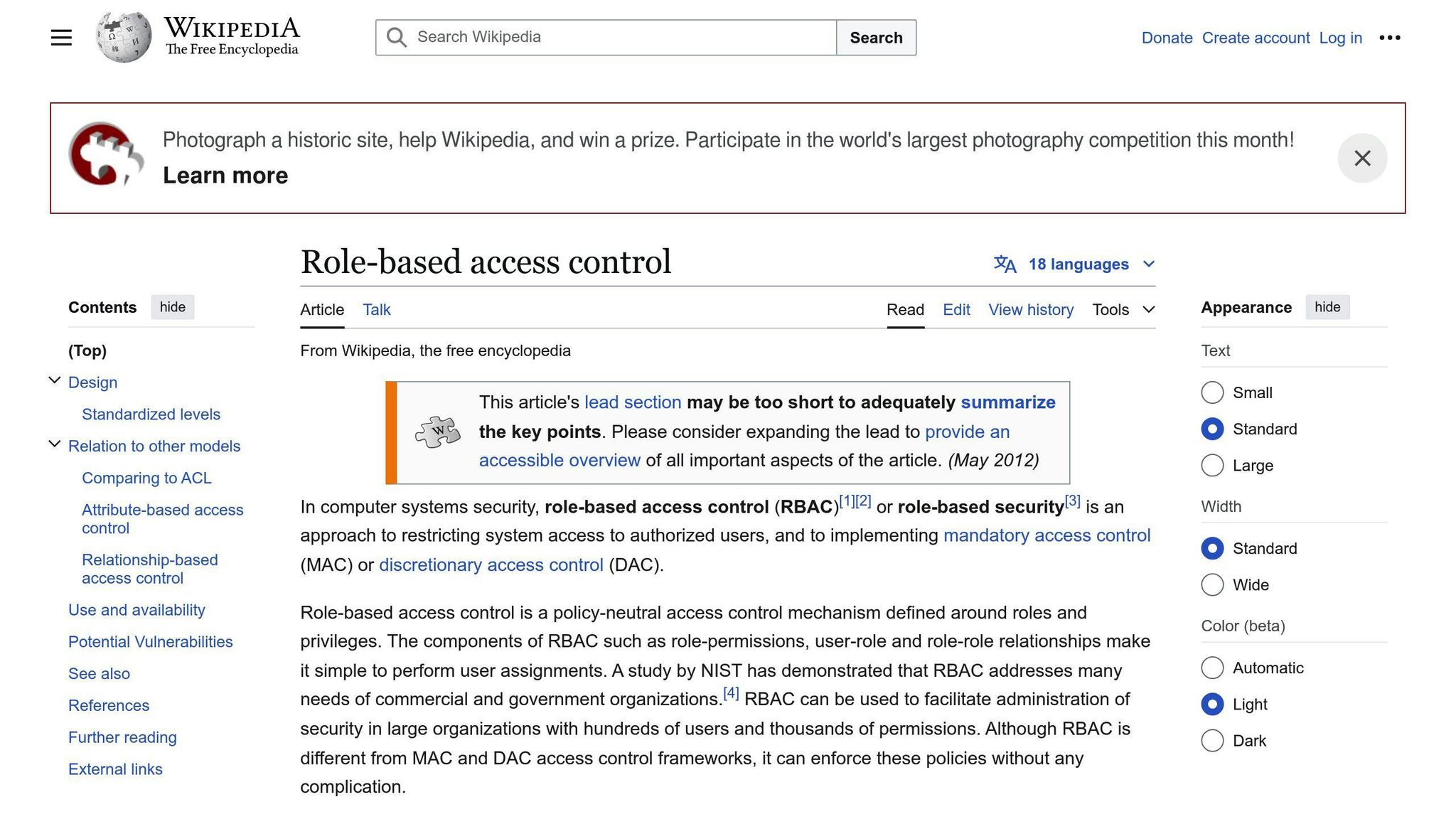This screenshot has width=1456, height=819.
Task: Click the language translation icon
Action: (1005, 264)
